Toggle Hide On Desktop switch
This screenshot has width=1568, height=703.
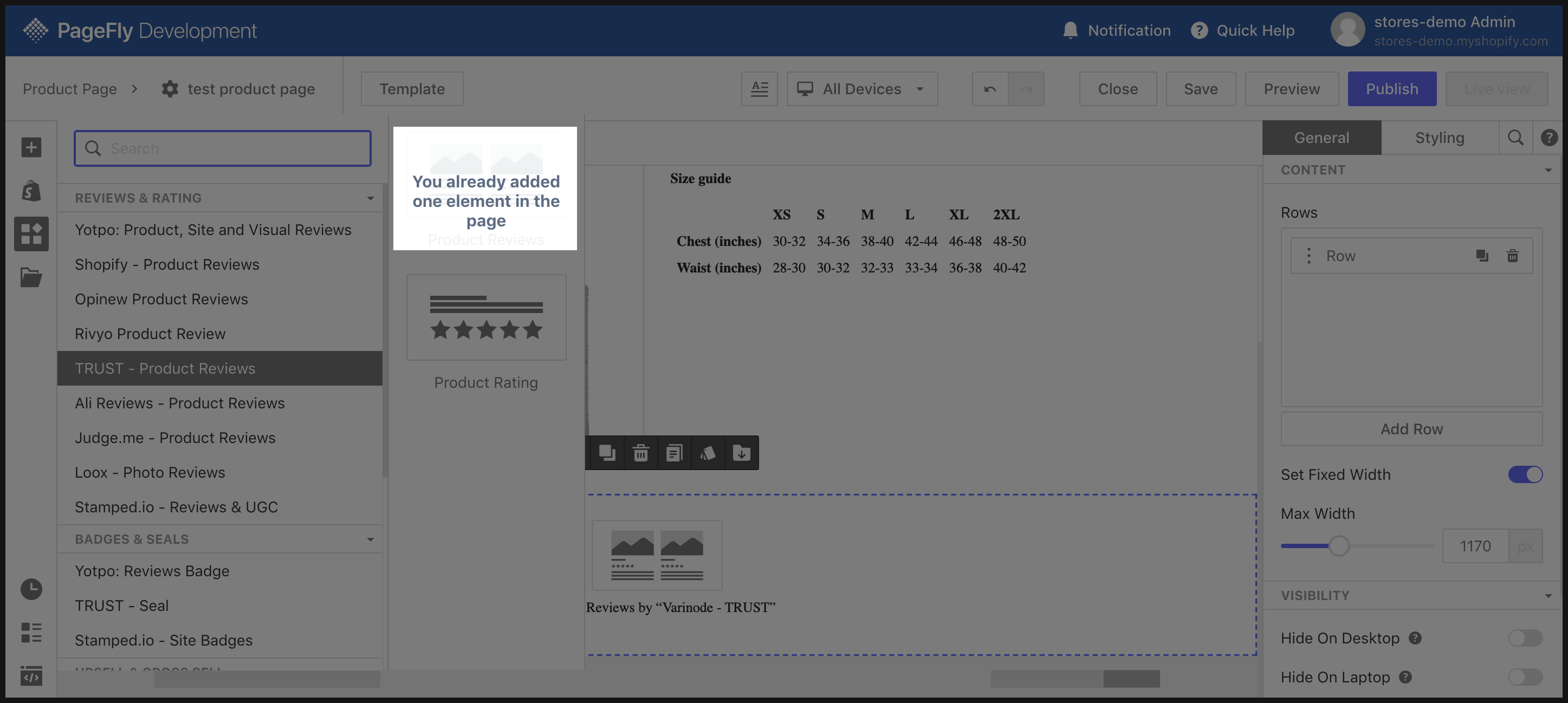click(1525, 638)
